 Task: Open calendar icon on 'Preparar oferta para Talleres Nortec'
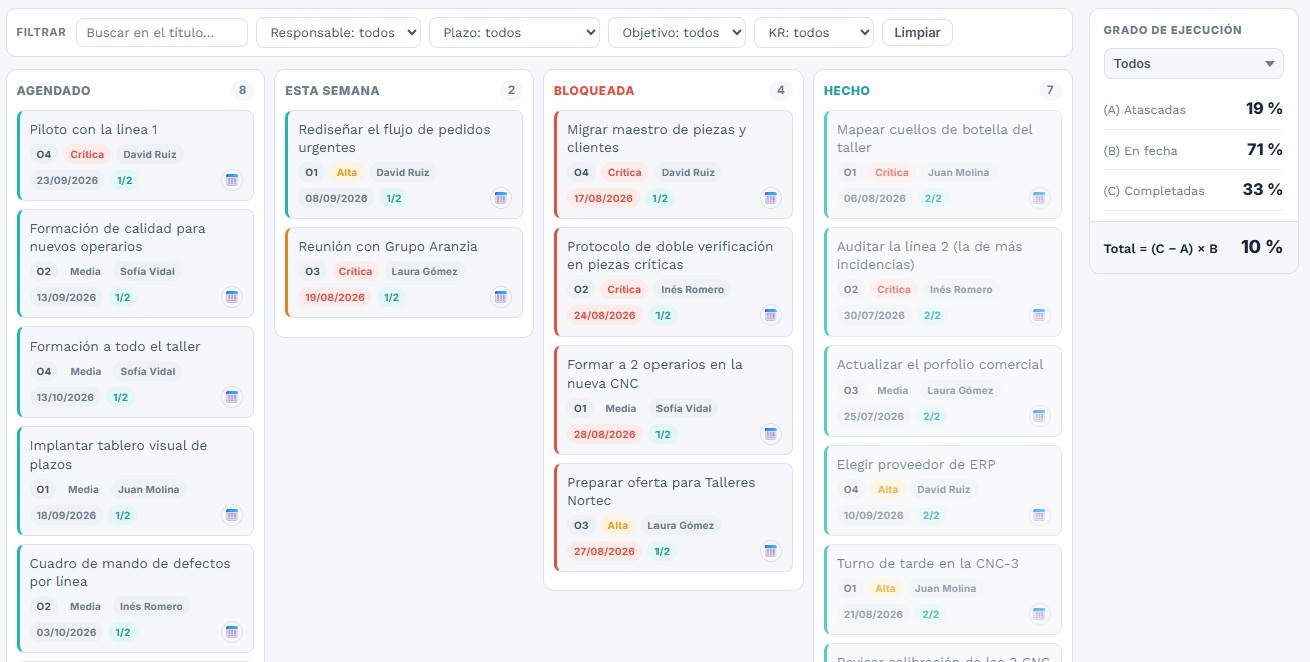click(x=770, y=551)
